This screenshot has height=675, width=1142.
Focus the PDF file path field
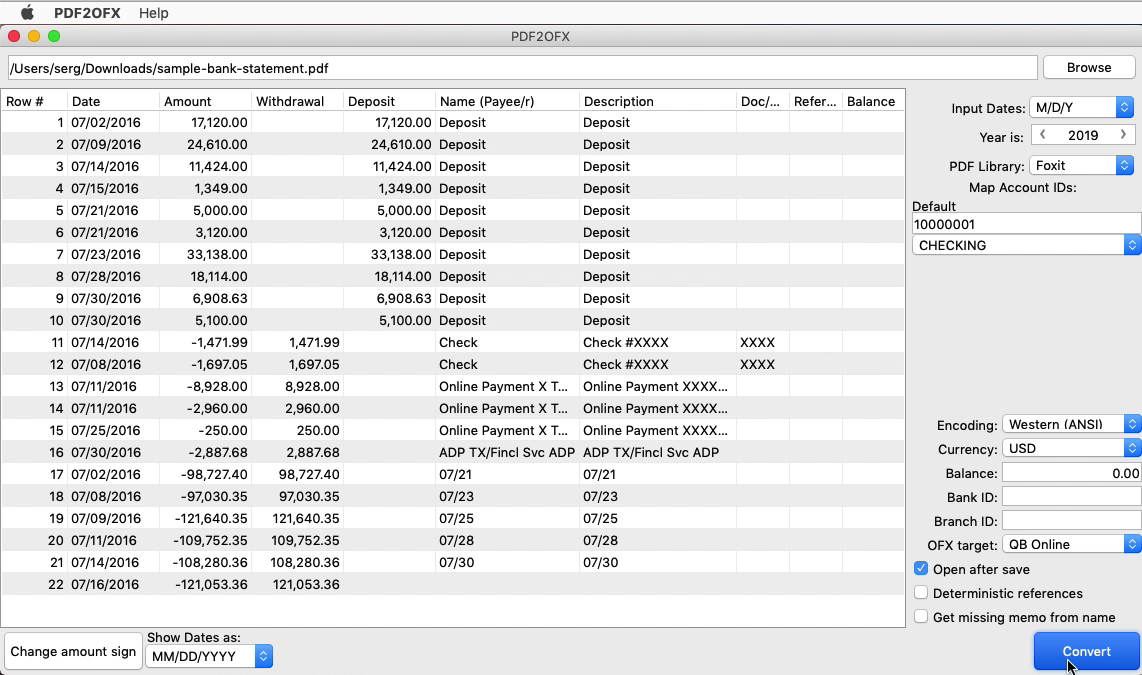[x=522, y=68]
